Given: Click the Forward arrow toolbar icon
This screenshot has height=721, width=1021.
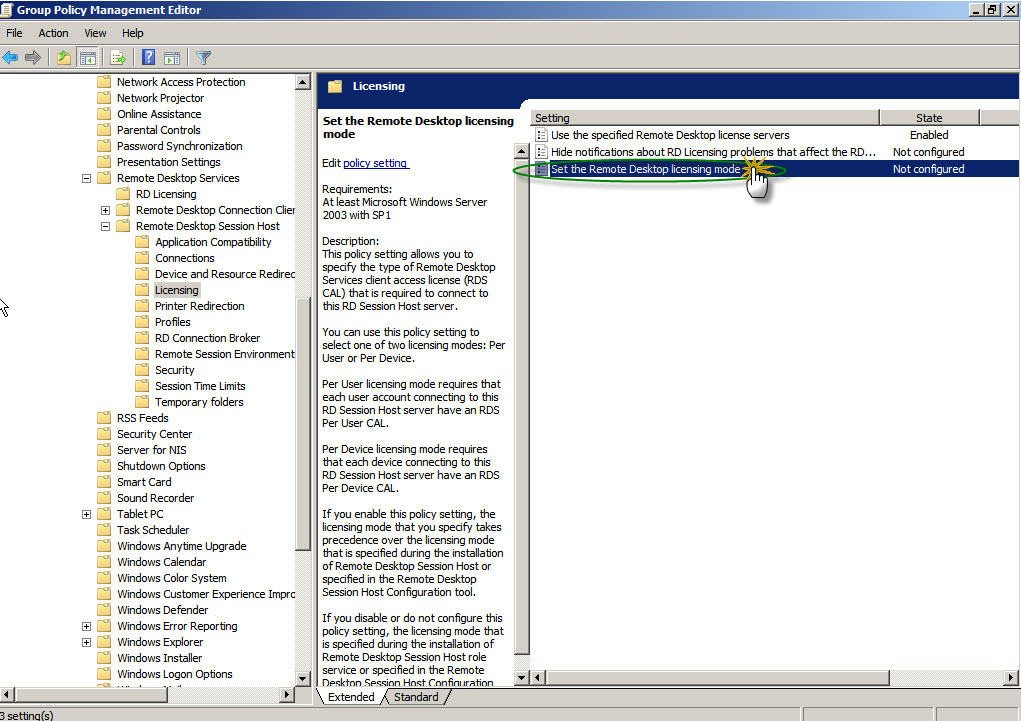Looking at the screenshot, I should (x=33, y=58).
